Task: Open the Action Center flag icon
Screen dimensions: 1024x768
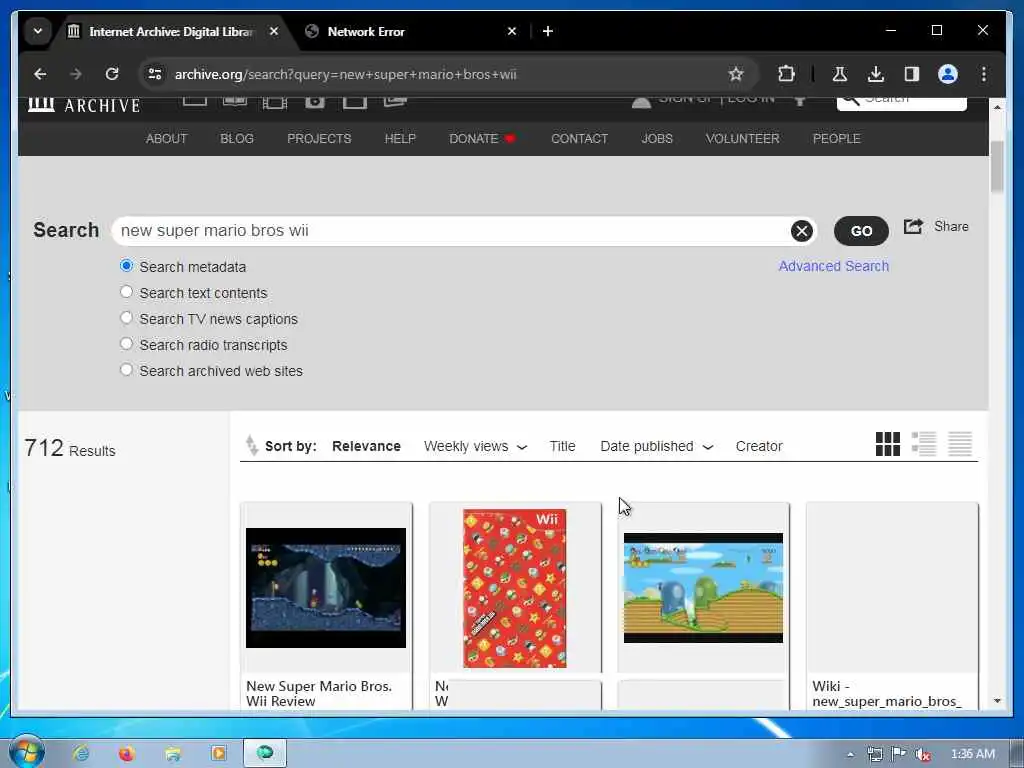Action: tap(899, 754)
